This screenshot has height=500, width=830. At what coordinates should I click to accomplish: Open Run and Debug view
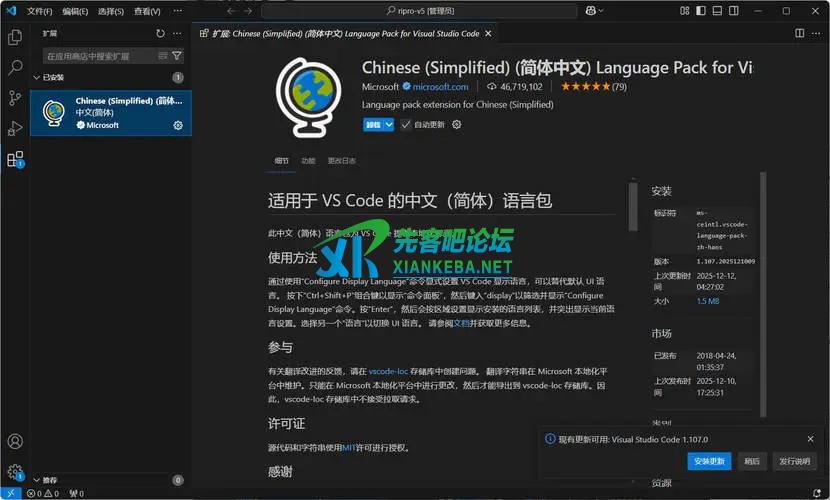(15, 128)
